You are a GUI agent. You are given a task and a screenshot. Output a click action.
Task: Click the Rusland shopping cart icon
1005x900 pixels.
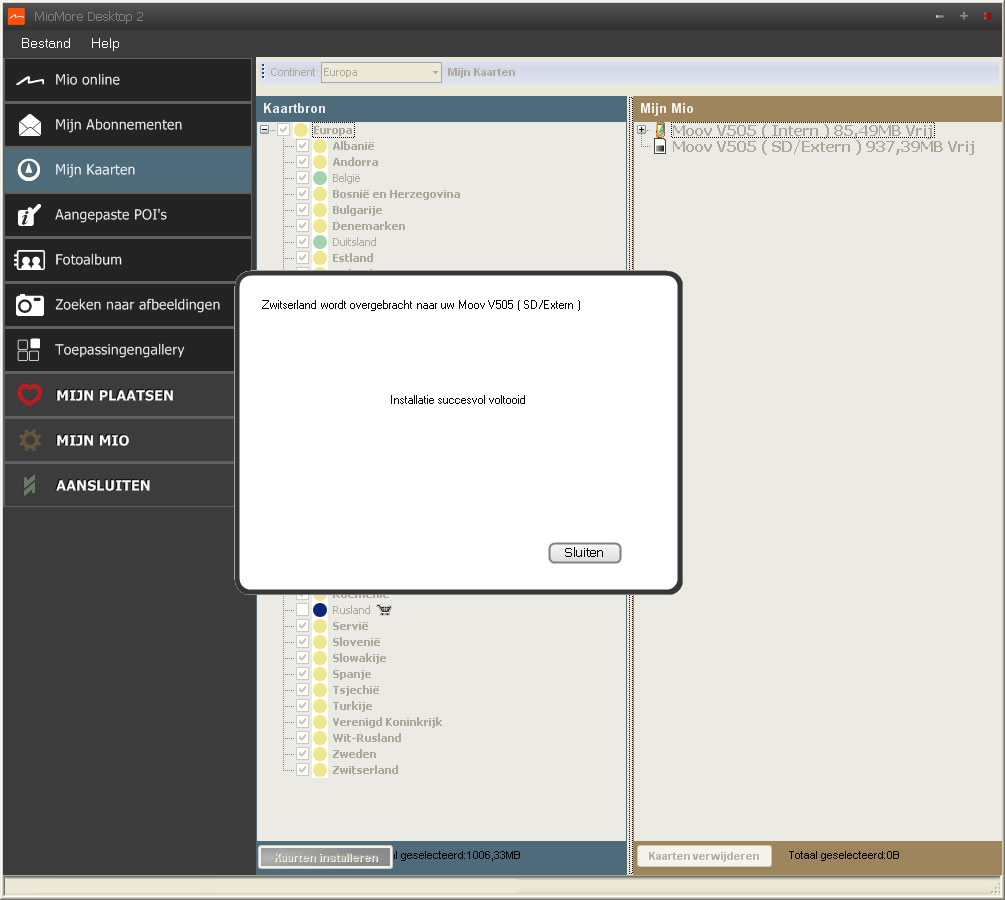384,610
